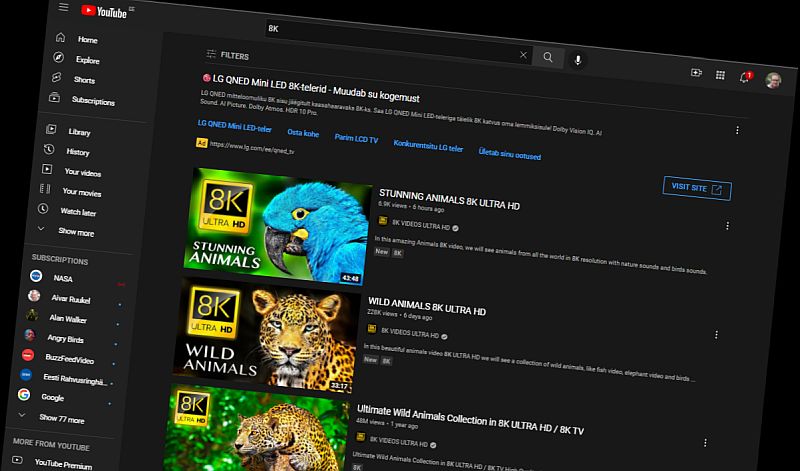This screenshot has width=800, height=471.
Task: Open the account avatar menu
Action: 773,80
